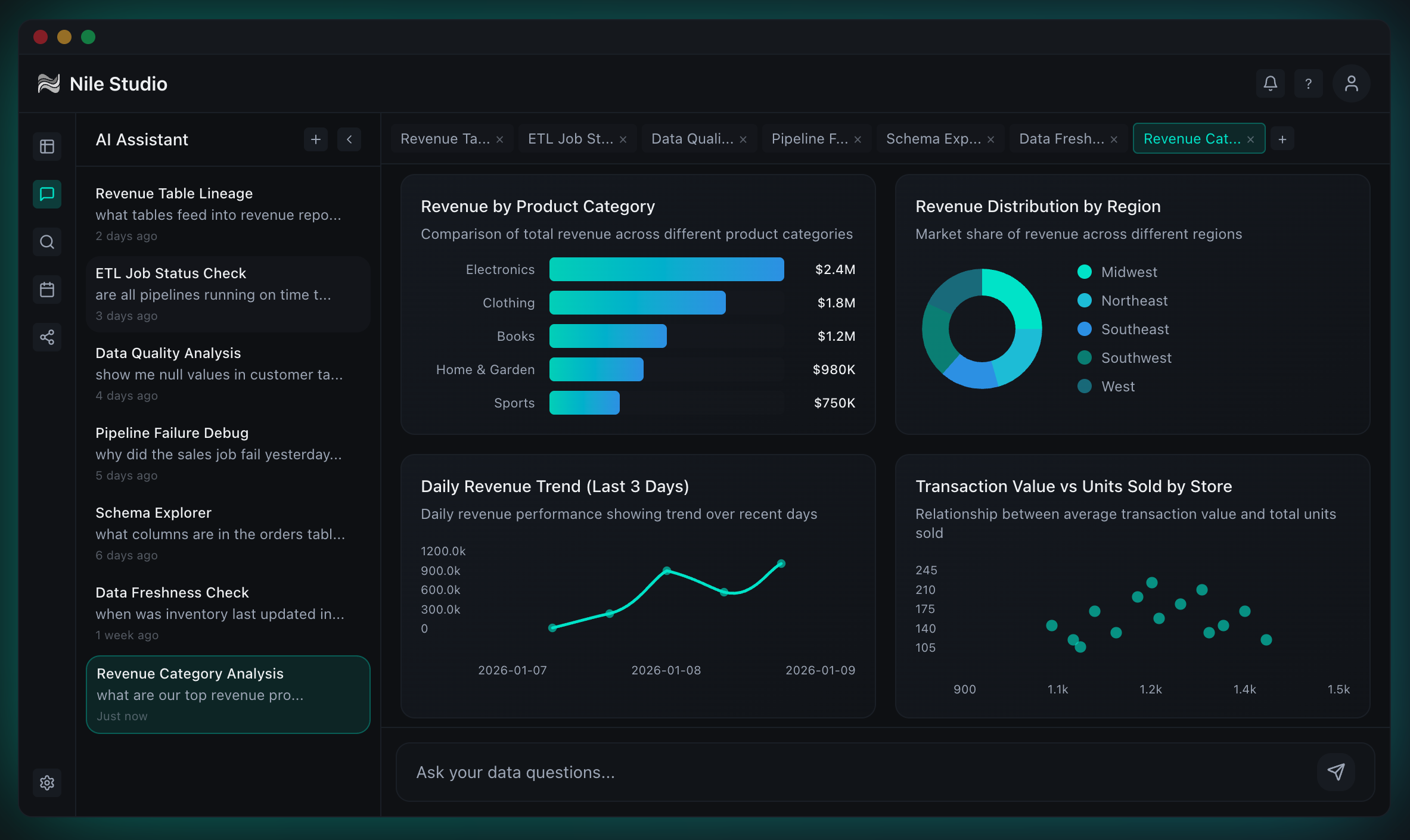Open the calendar icon in the sidebar

click(x=46, y=290)
